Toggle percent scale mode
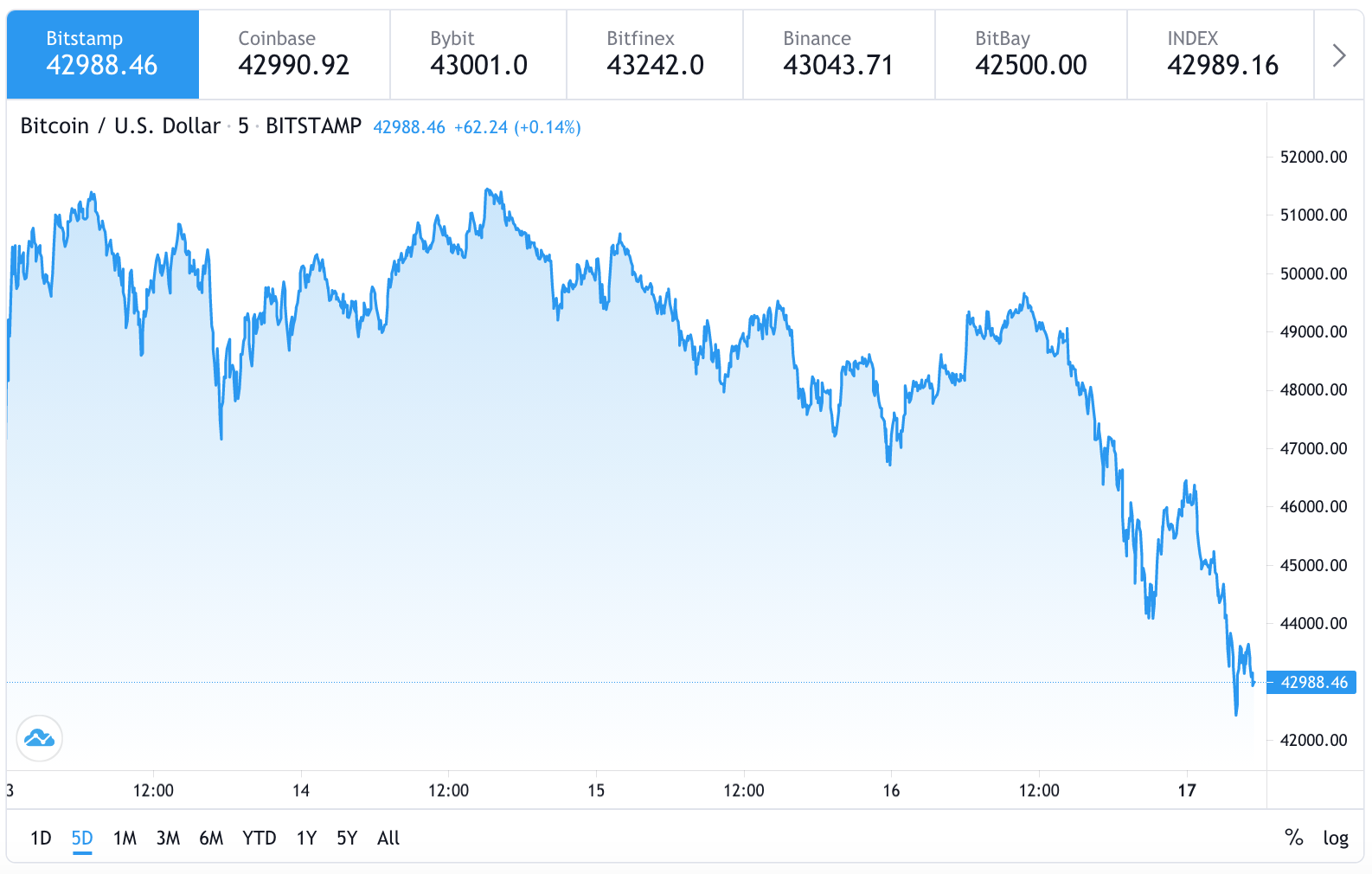 tap(1293, 838)
